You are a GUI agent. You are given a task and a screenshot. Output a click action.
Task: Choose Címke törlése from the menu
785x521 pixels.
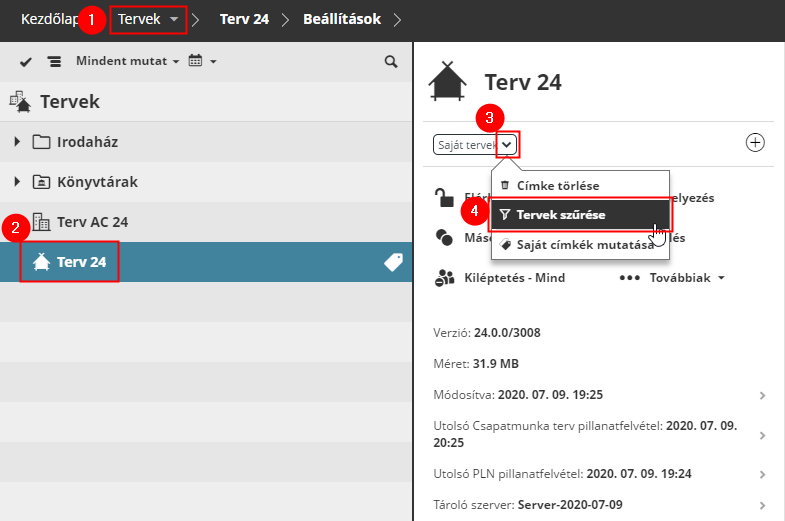[580, 186]
